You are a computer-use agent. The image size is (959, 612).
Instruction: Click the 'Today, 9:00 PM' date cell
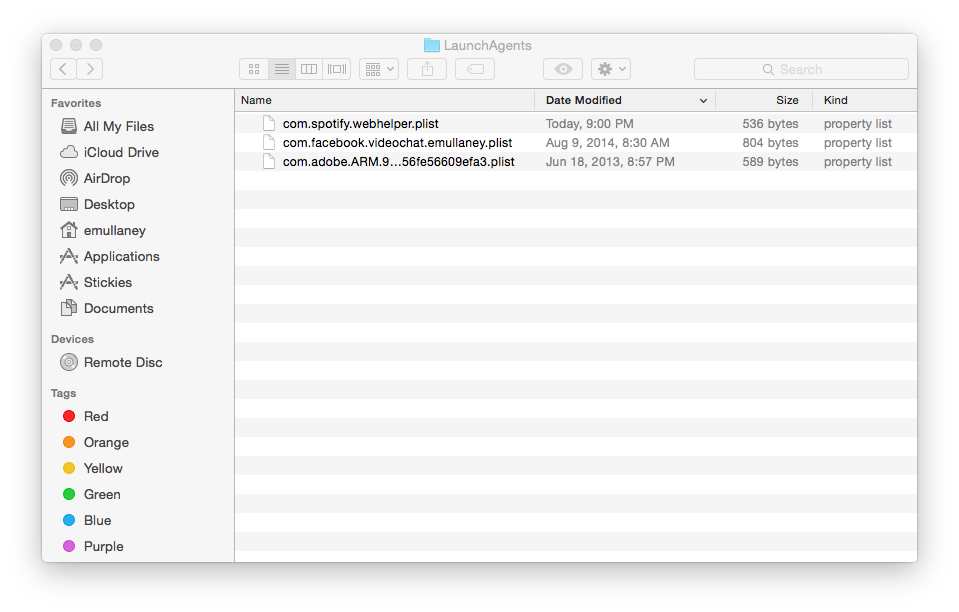point(590,124)
